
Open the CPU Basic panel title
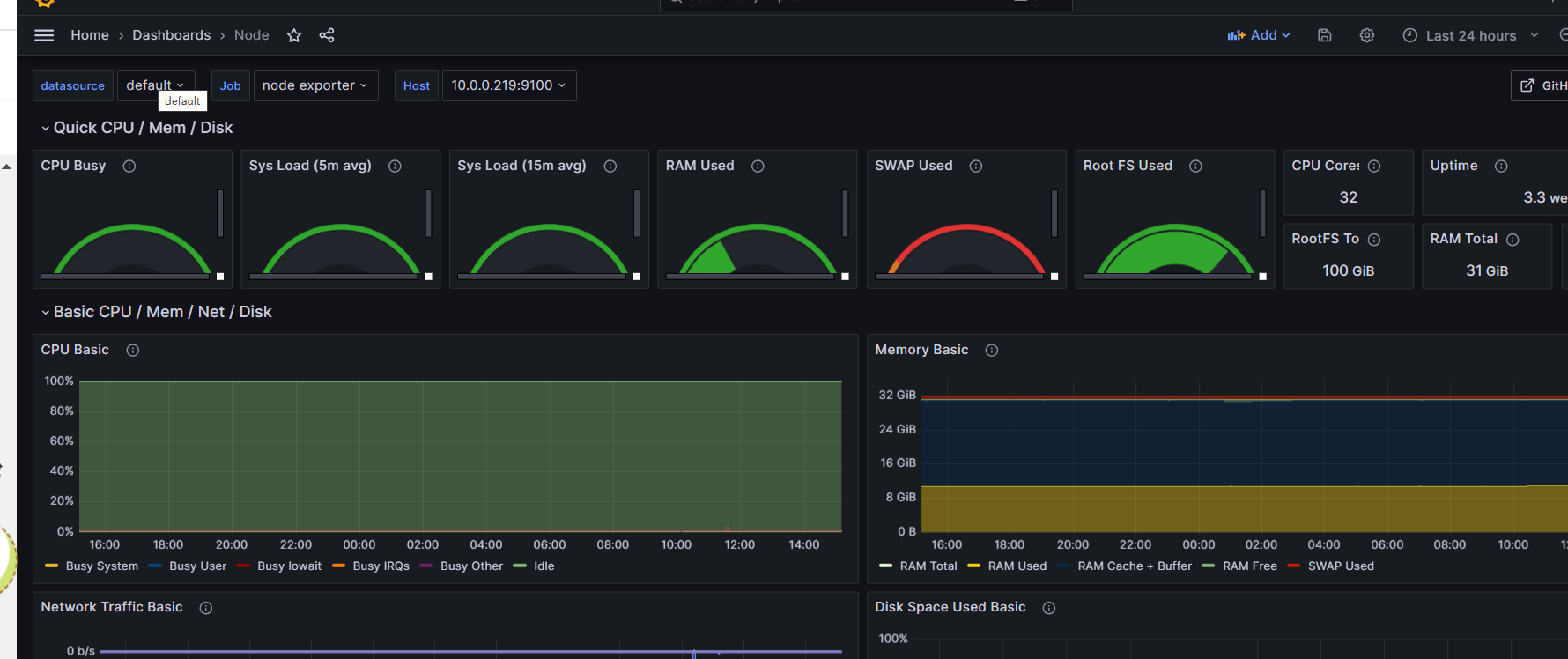pos(75,350)
